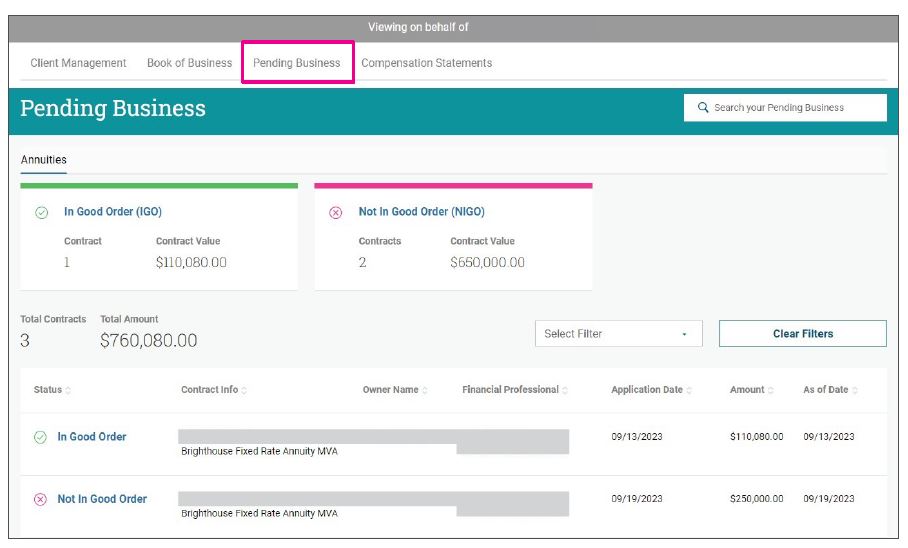Click green check icon in first table row

[x=40, y=437]
